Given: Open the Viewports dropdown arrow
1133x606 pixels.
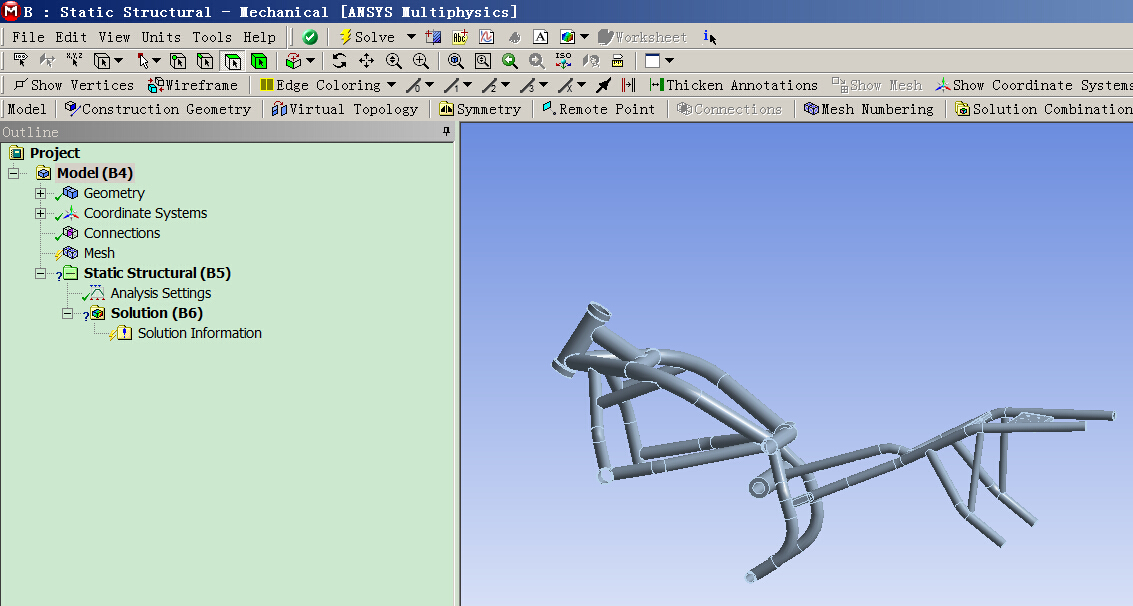Looking at the screenshot, I should [x=669, y=61].
